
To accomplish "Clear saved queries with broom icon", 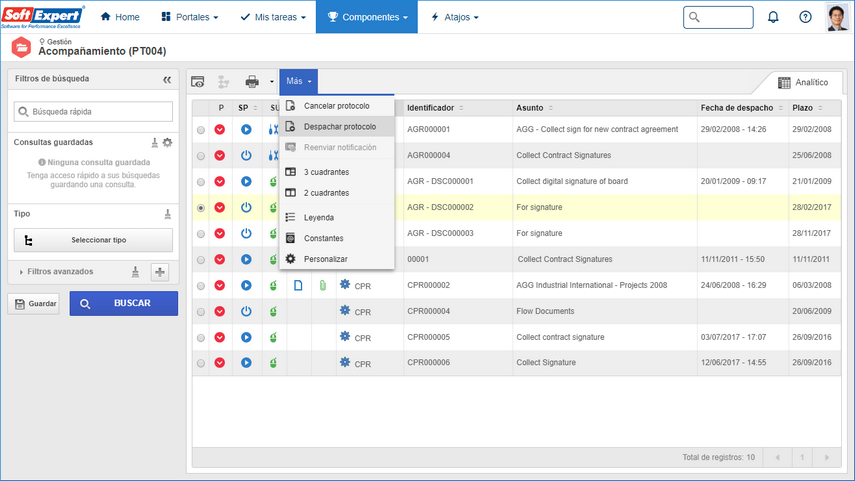I will [x=155, y=142].
